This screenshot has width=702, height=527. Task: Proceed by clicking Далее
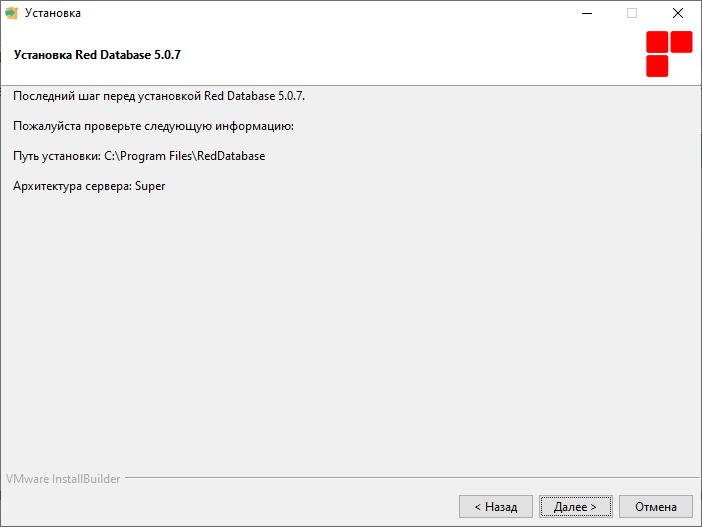[x=576, y=506]
